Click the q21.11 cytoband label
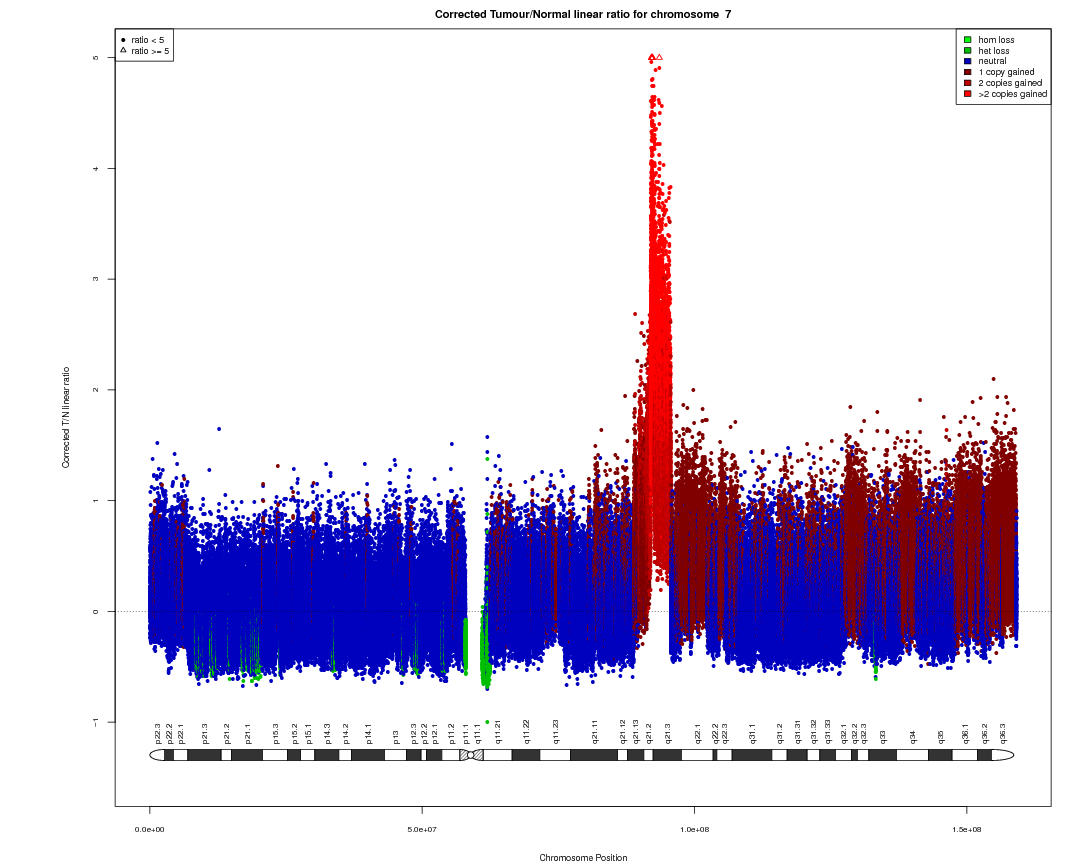 point(594,732)
